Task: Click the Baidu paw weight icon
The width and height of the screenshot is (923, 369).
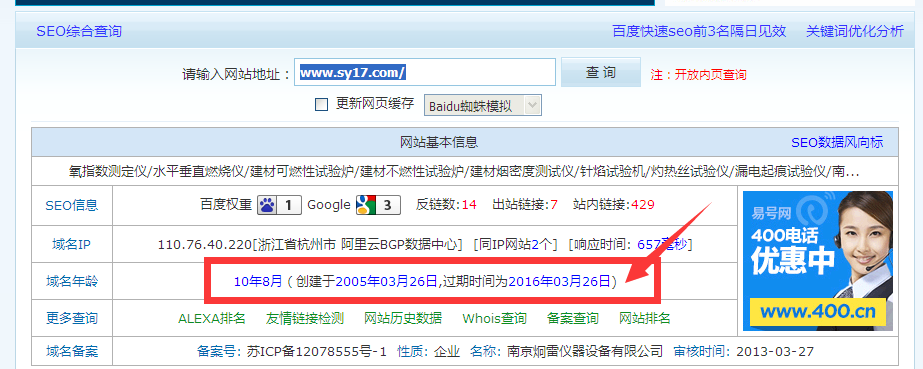Action: [x=267, y=205]
